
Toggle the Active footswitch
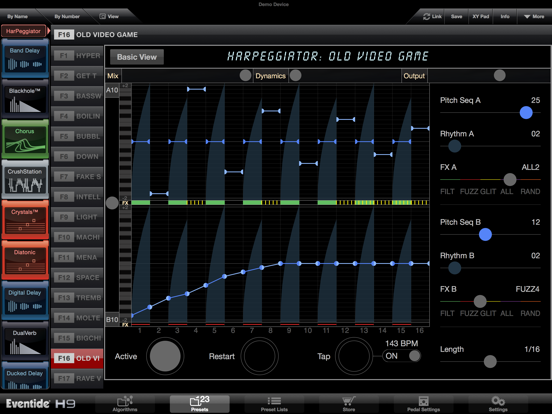pyautogui.click(x=165, y=356)
